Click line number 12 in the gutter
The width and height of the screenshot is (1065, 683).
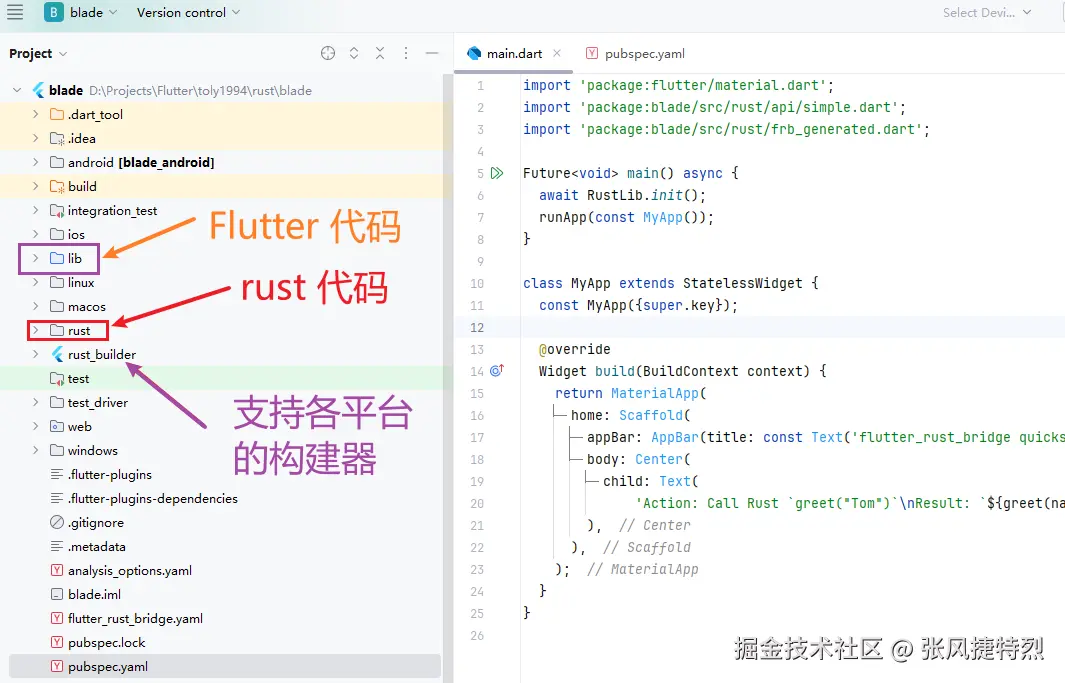[x=477, y=327]
